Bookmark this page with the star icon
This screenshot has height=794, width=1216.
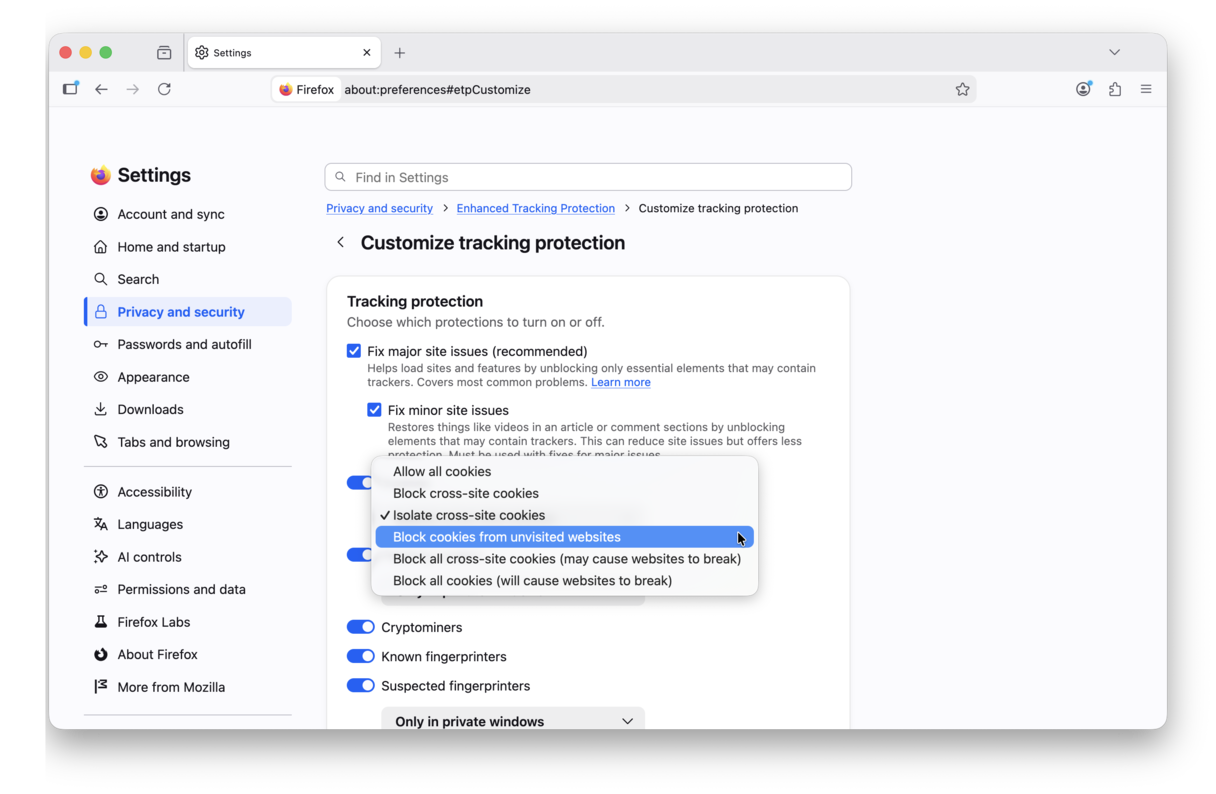tap(962, 89)
